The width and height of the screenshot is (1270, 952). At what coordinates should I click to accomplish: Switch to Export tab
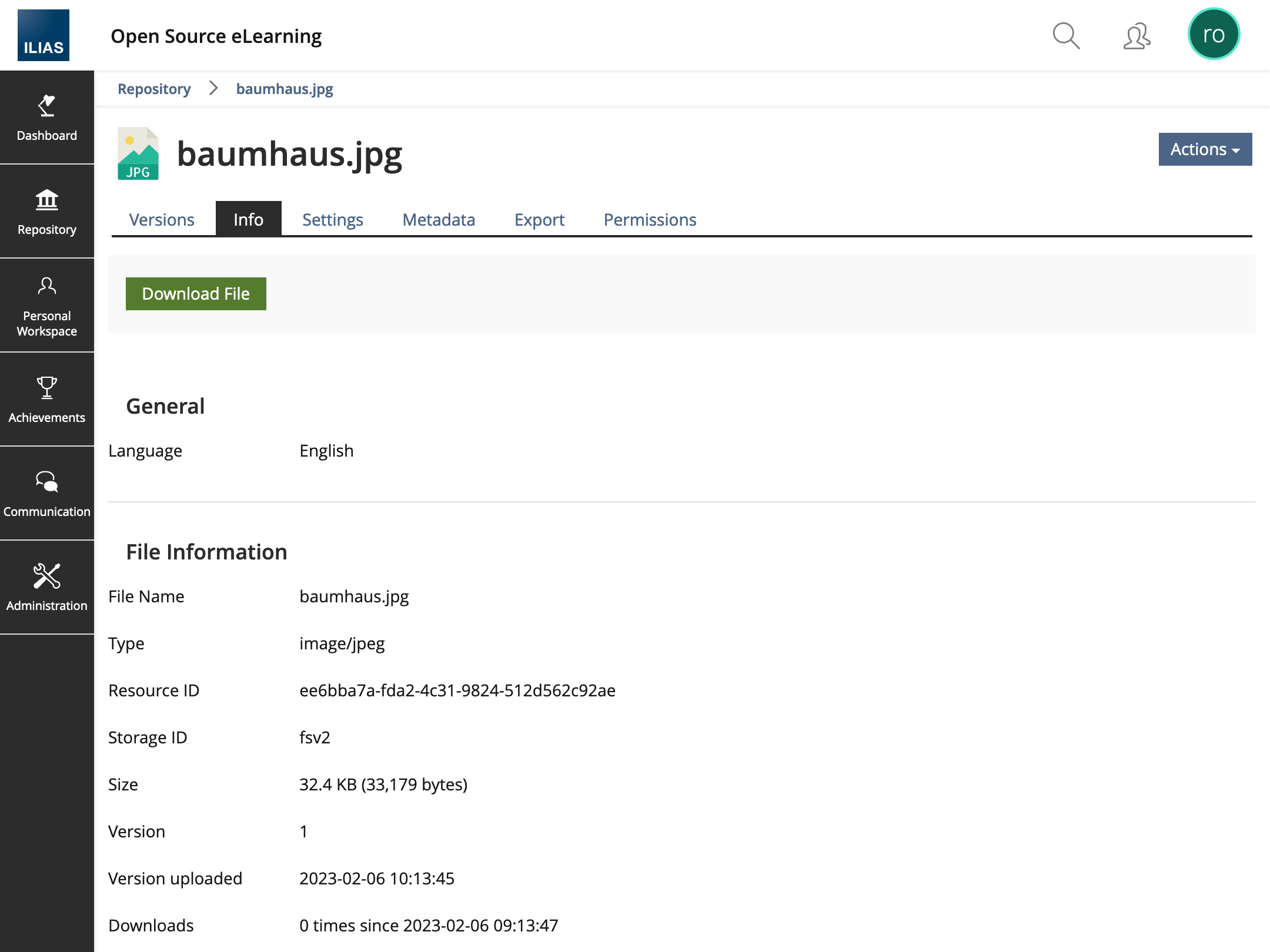coord(539,220)
